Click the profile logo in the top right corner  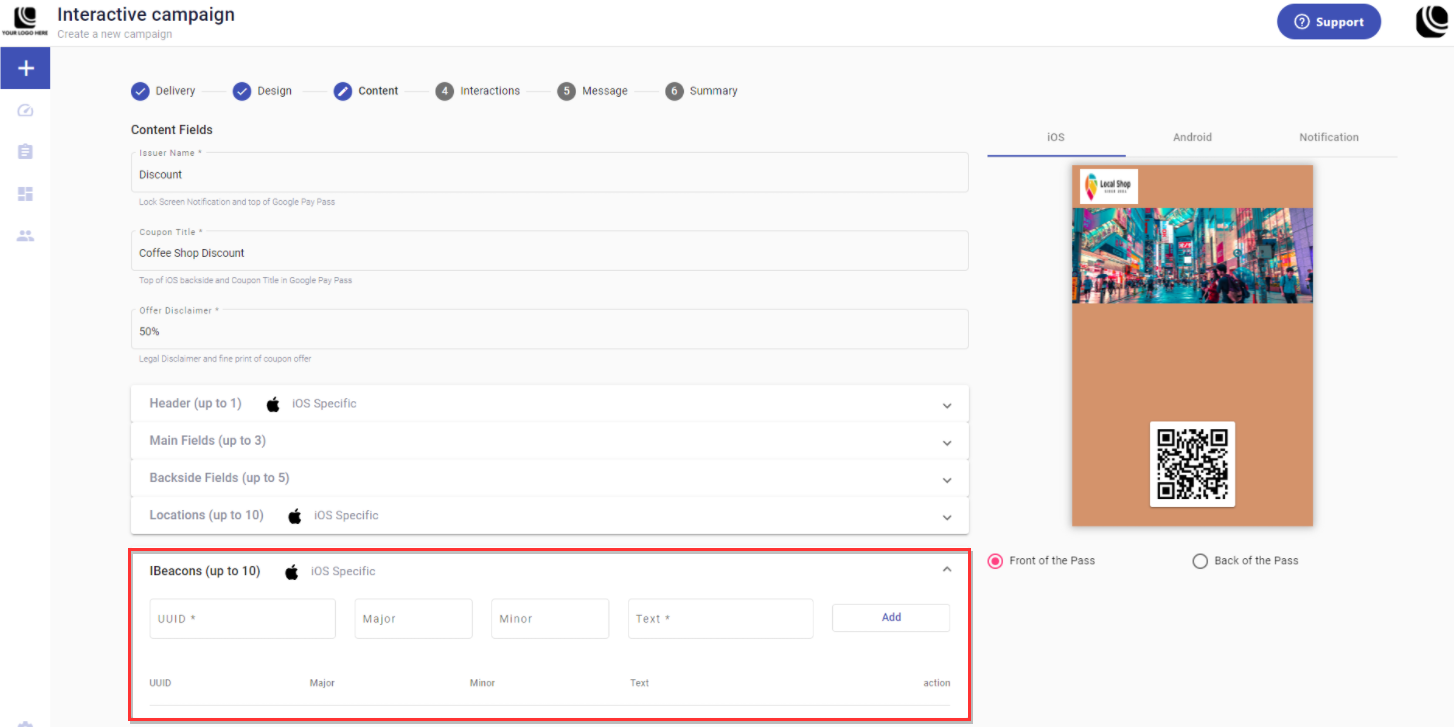(x=1432, y=21)
